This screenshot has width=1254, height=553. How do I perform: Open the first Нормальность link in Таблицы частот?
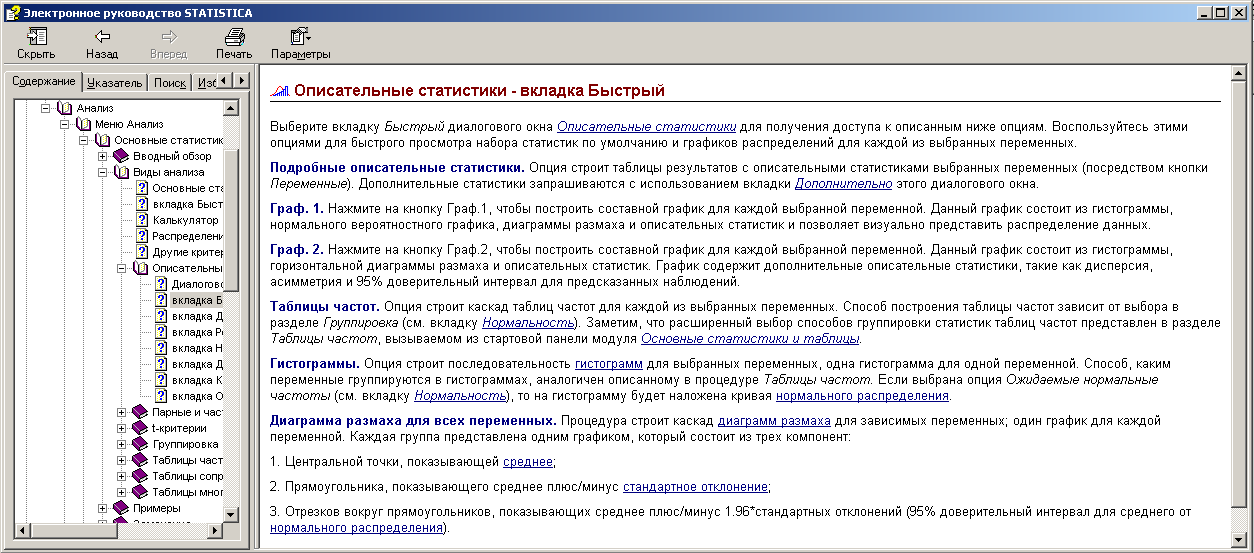(528, 322)
